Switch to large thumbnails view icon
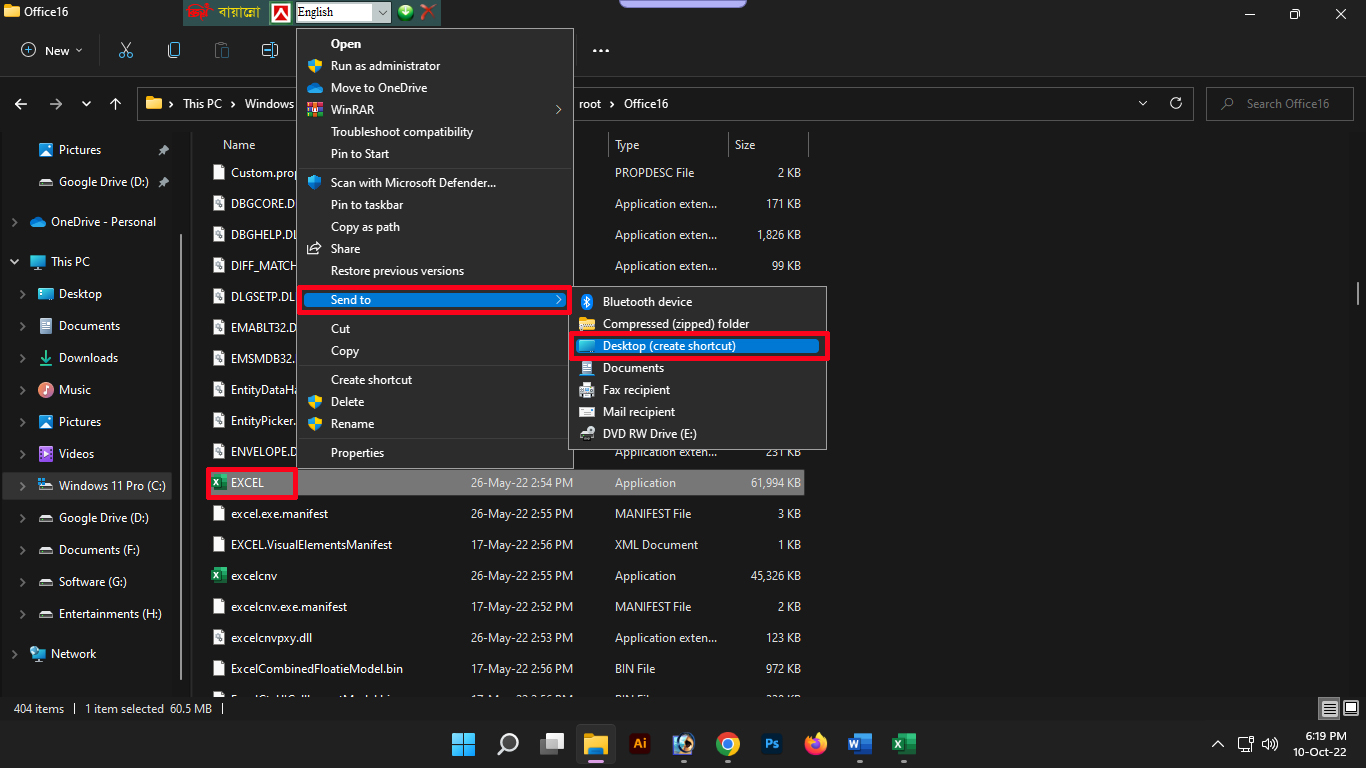This screenshot has width=1366, height=768. (1351, 709)
